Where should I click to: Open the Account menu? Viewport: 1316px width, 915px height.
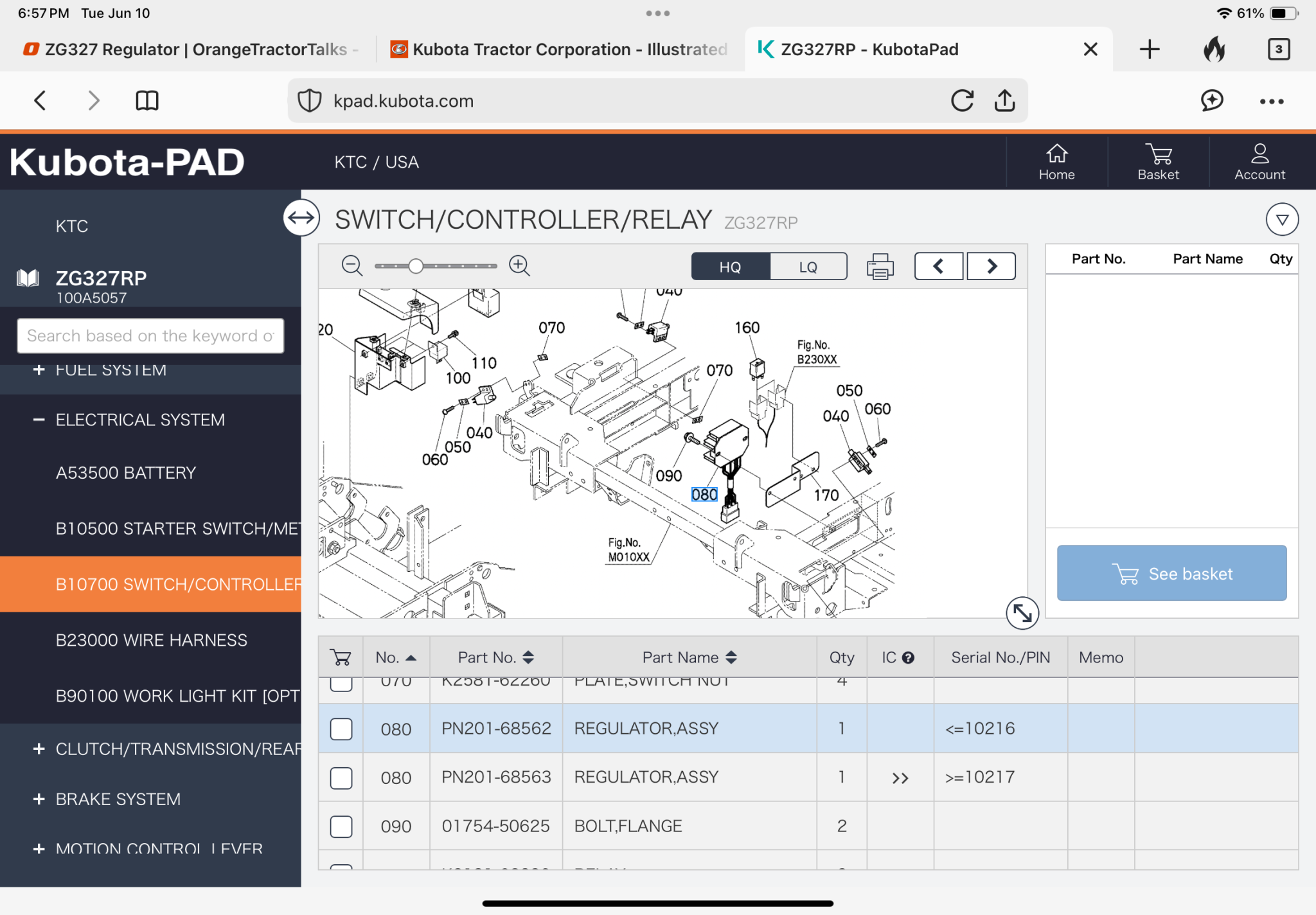tap(1259, 163)
